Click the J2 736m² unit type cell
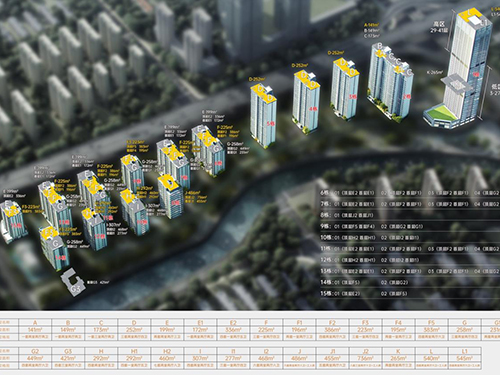 pyautogui.click(x=365, y=358)
